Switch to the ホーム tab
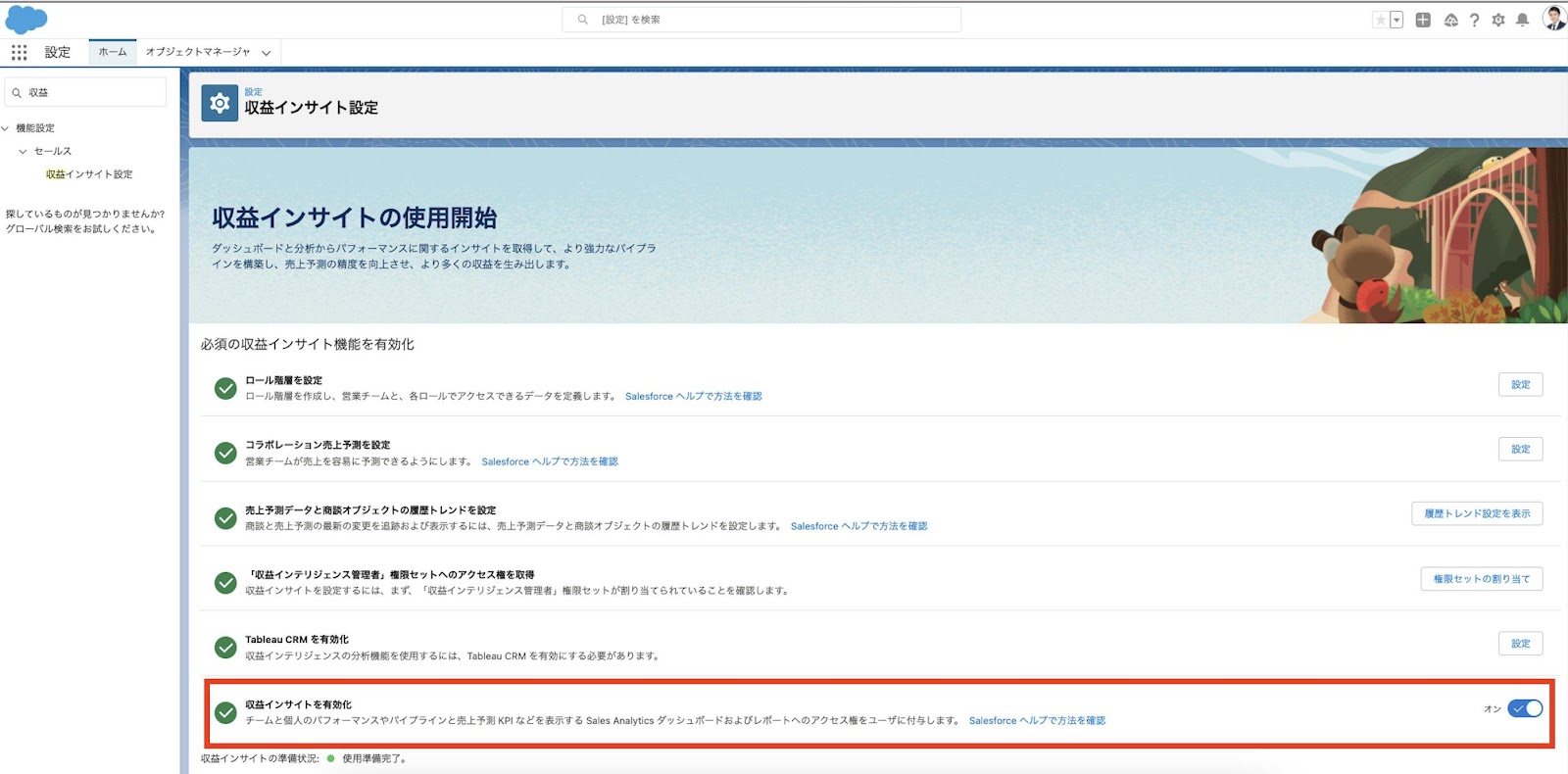The height and width of the screenshot is (774, 1568). pos(113,52)
